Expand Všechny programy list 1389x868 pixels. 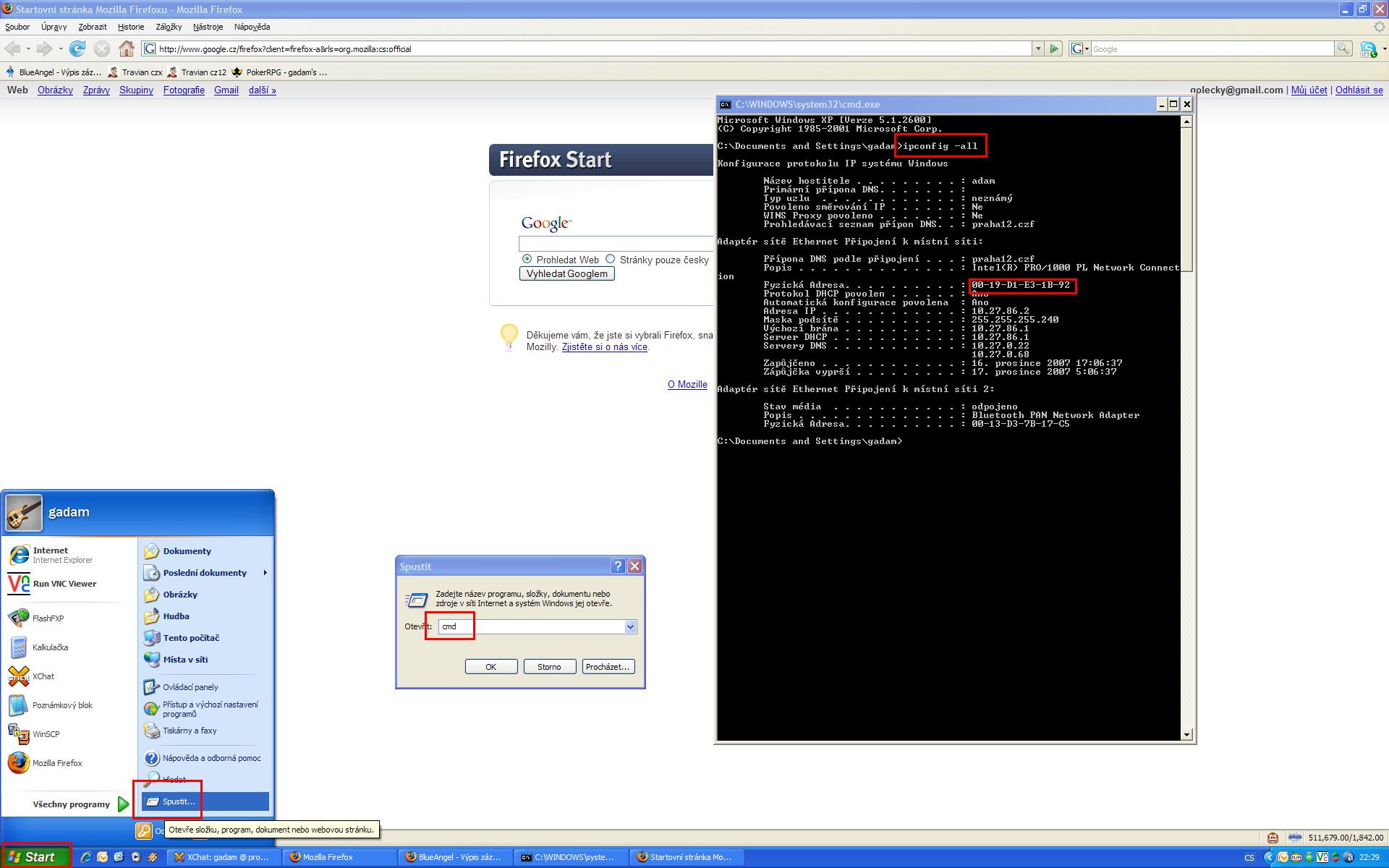(80, 804)
